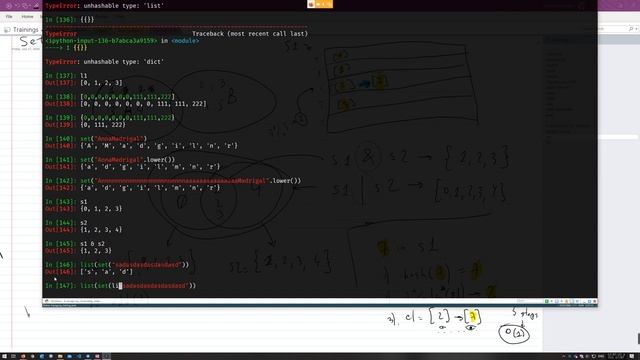Click the In [145] line s1 & s2

[75, 244]
